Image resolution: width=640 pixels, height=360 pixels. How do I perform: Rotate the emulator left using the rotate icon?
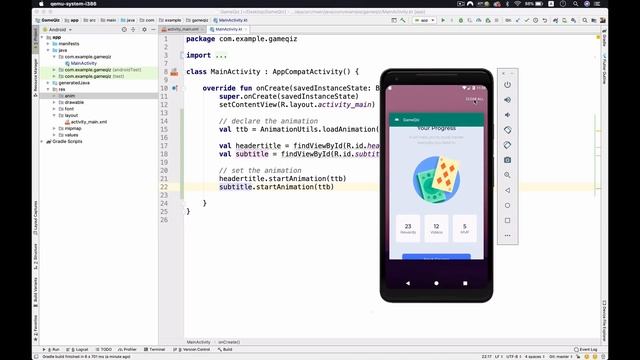point(507,130)
